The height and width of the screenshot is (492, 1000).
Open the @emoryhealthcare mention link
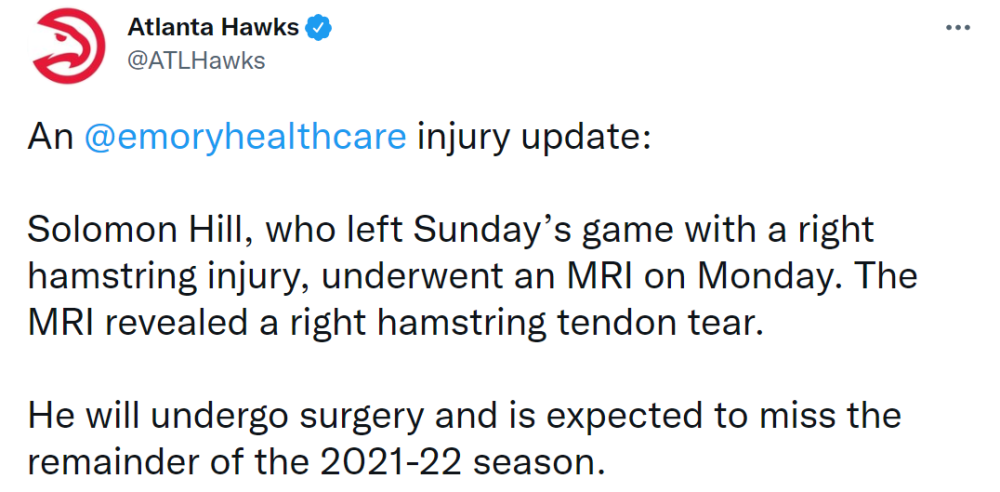[x=246, y=138]
